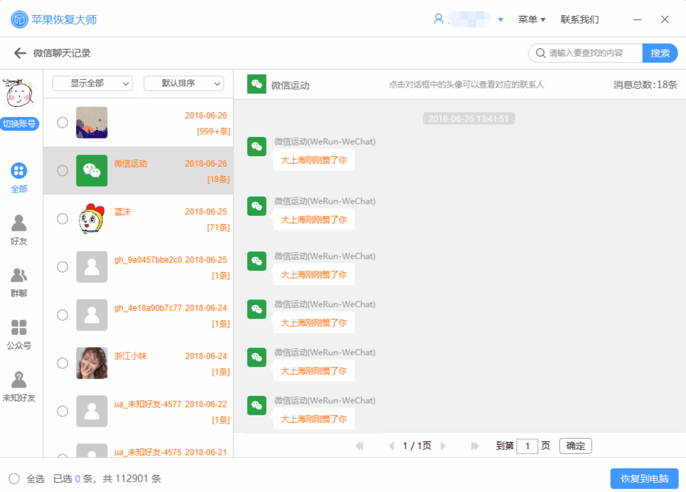686x492 pixels.
Task: Click the page number input field
Action: tap(527, 446)
